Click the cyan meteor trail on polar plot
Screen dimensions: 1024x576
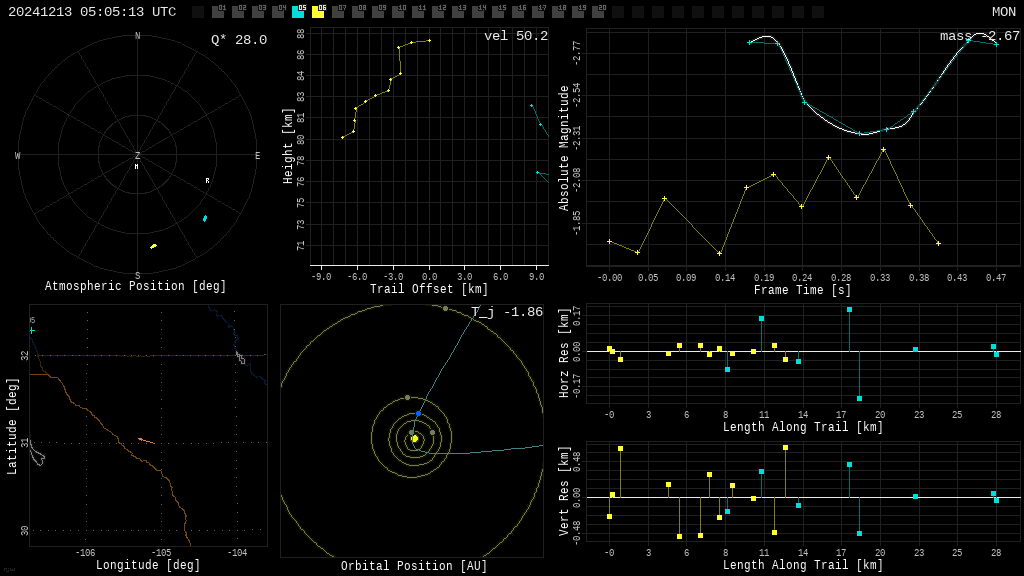[205, 218]
